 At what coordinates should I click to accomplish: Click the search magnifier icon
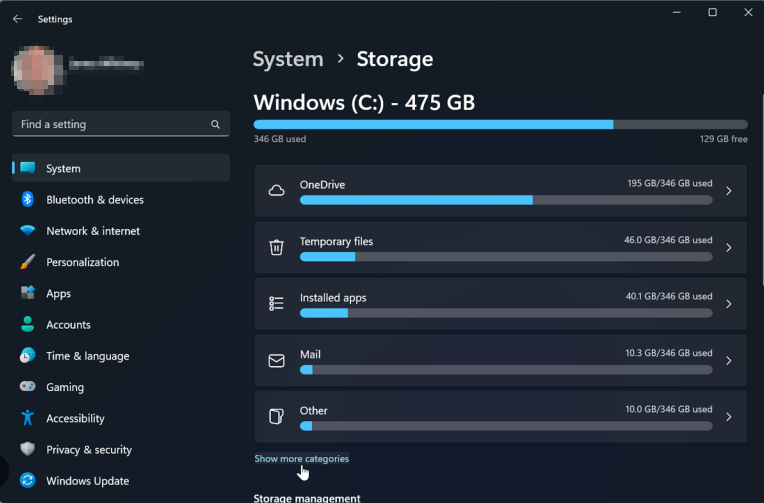pos(215,124)
